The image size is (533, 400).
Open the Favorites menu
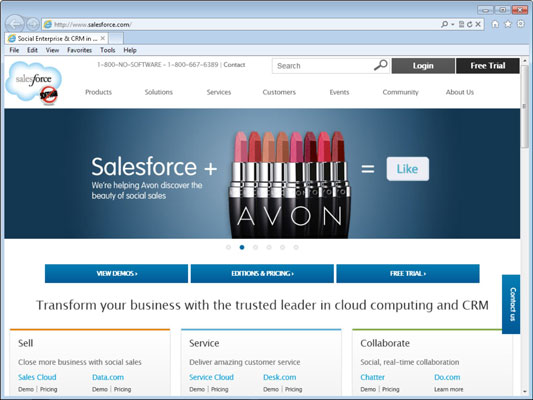(x=80, y=50)
